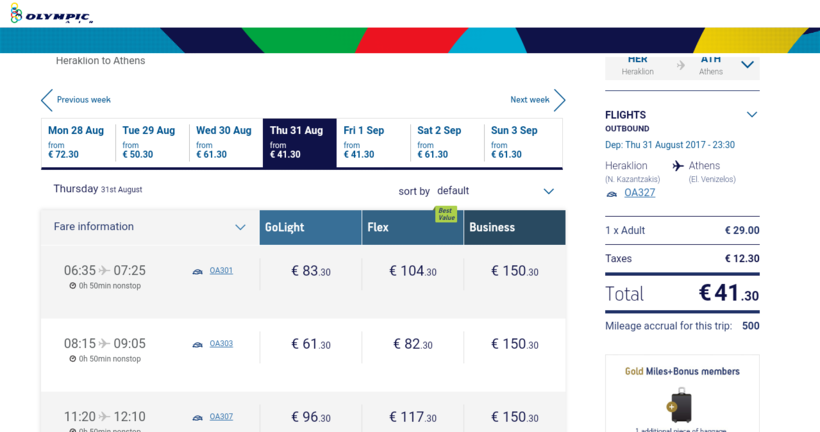The width and height of the screenshot is (820, 432).
Task: Choose GoLight fare €61.30 for 08:15 flight
Action: 310,345
